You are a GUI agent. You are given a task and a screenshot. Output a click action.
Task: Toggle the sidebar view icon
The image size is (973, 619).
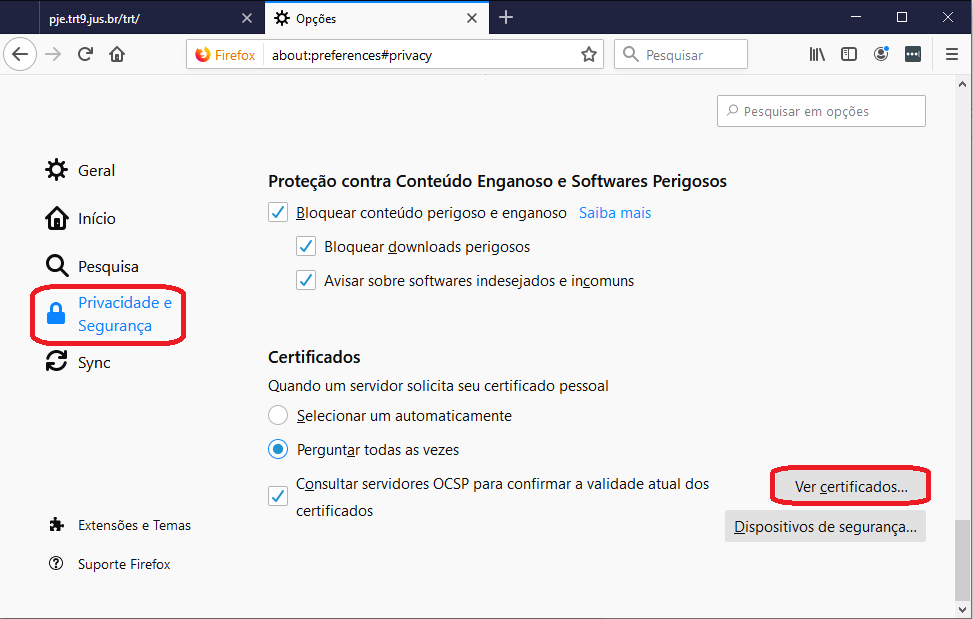click(x=849, y=55)
